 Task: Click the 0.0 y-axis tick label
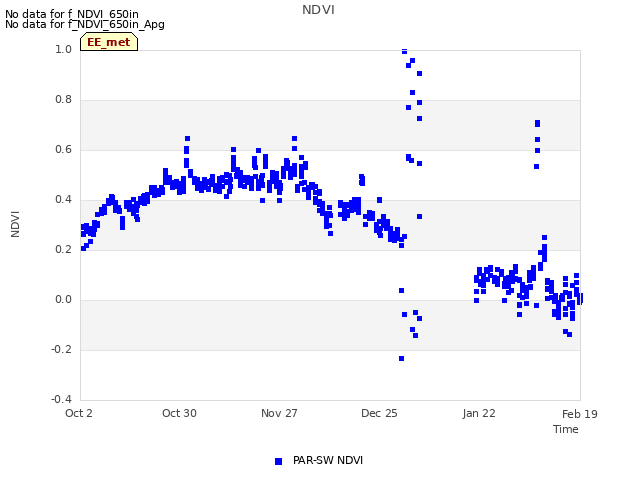click(x=63, y=300)
